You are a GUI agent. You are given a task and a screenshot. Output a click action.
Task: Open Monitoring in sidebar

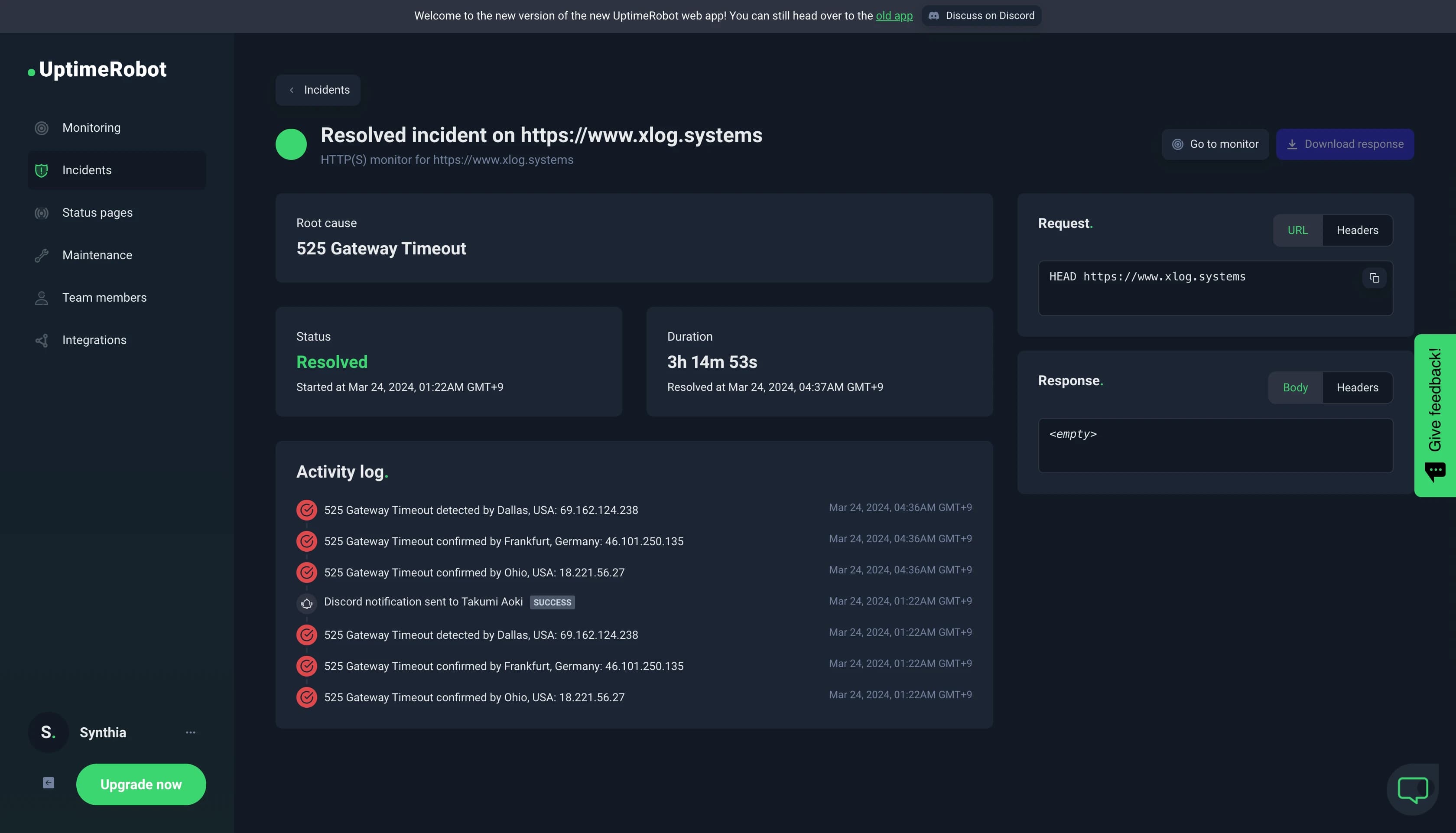click(117, 127)
